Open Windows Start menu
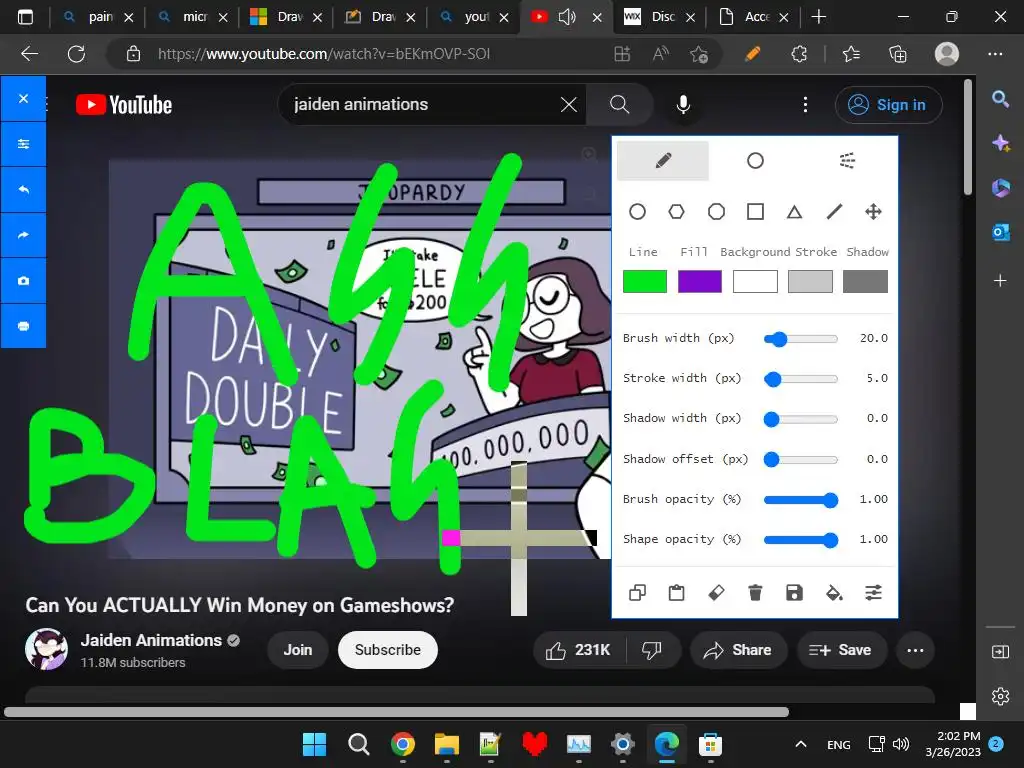The image size is (1024, 768). coord(314,744)
